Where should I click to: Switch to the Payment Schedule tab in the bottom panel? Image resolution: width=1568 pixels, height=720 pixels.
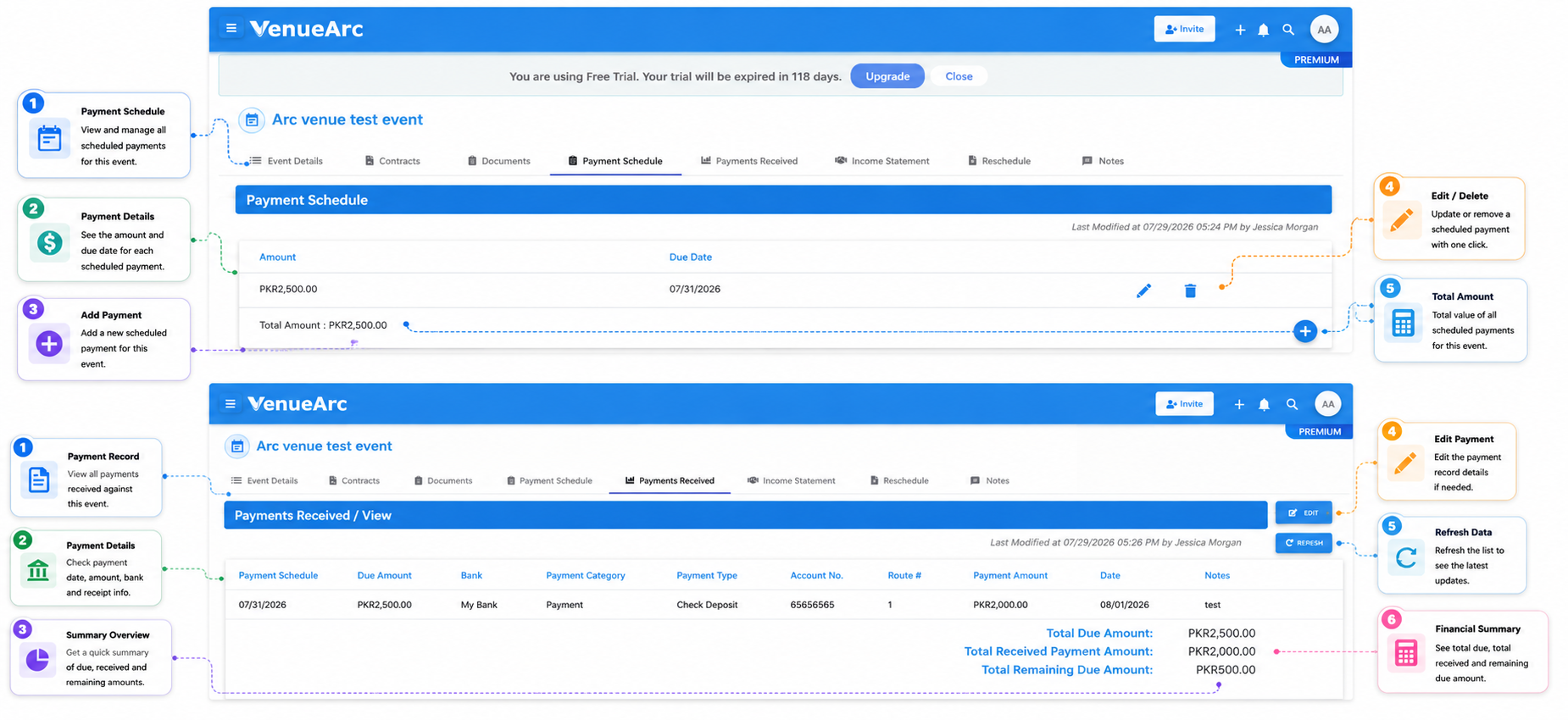[x=549, y=480]
